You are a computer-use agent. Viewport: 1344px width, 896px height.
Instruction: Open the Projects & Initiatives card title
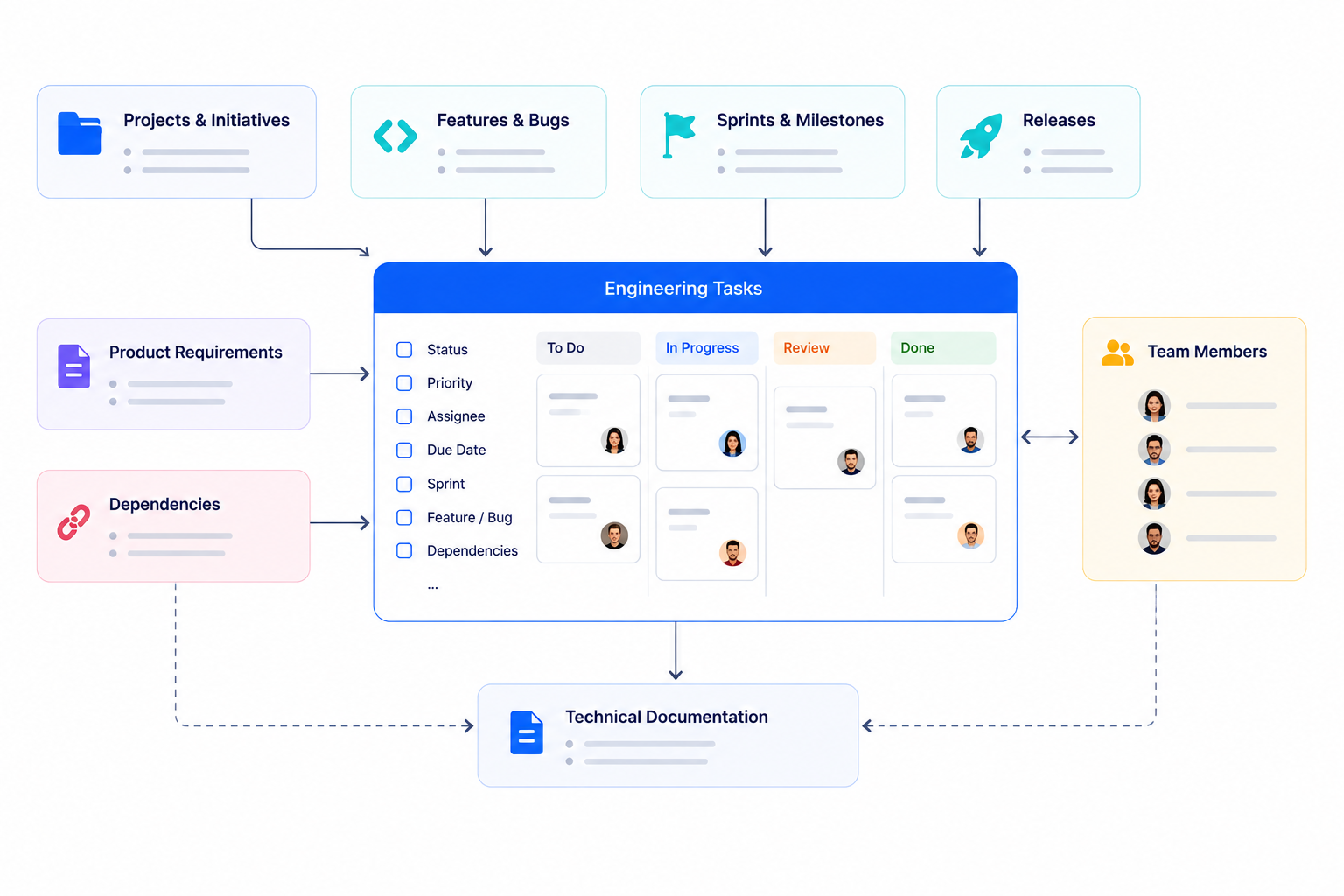coord(206,120)
